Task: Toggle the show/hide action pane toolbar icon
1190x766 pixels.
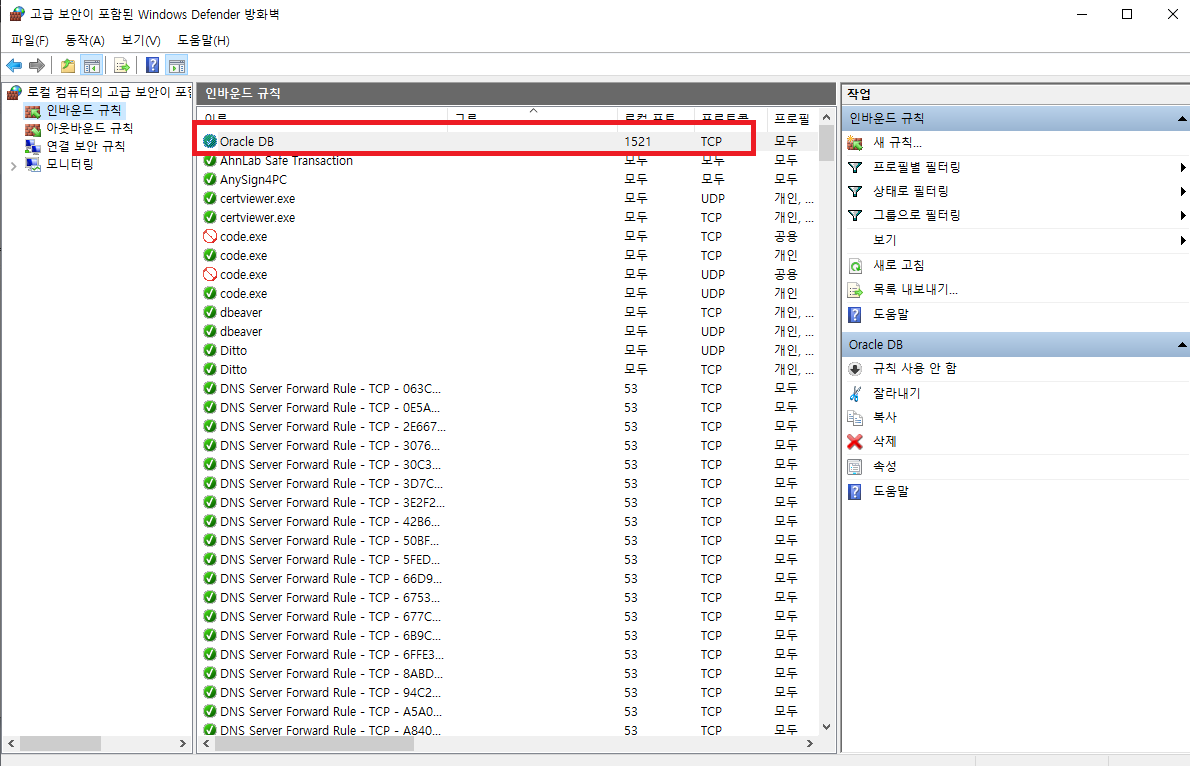Action: 177,65
